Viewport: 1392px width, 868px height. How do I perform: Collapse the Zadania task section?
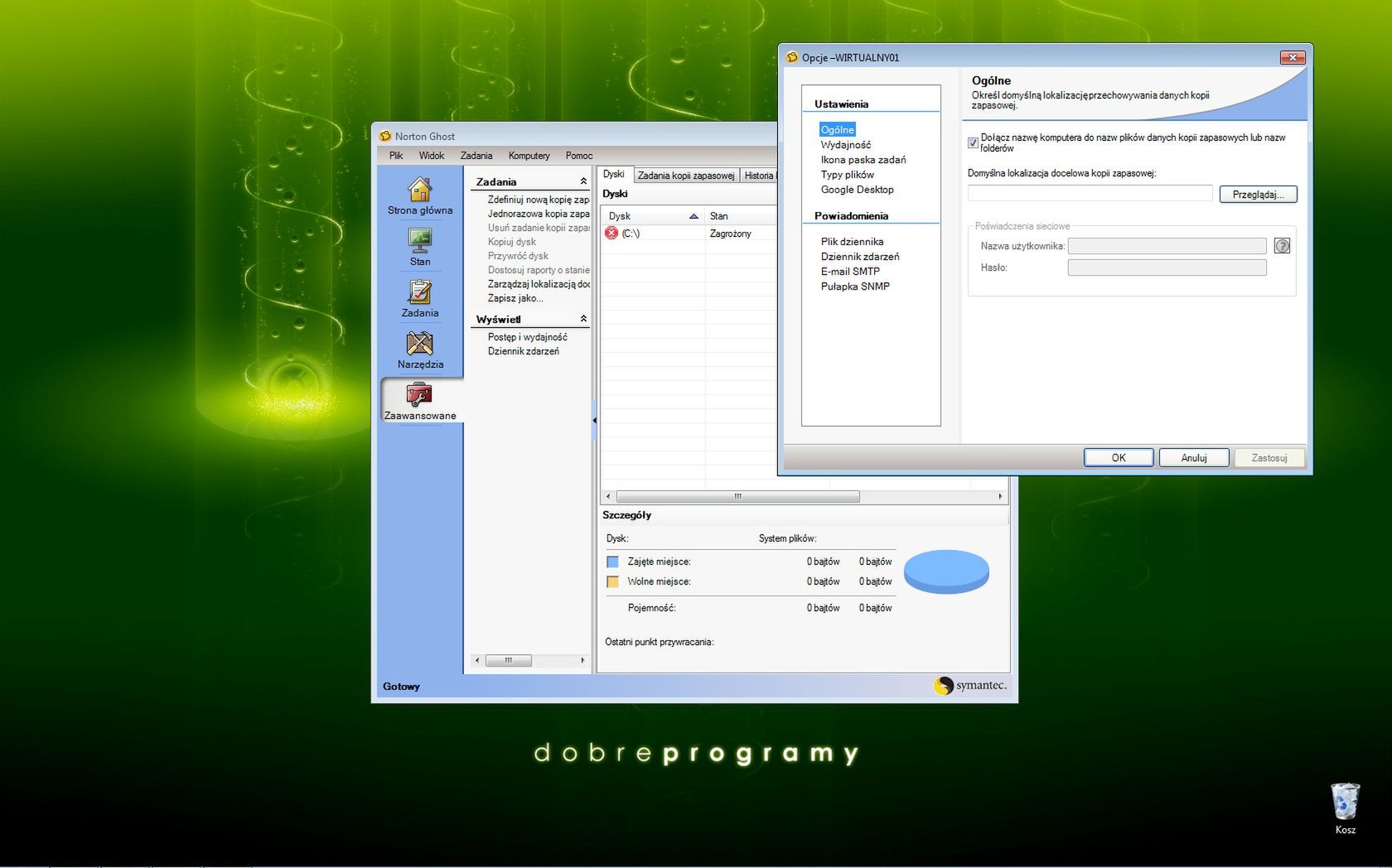(583, 181)
